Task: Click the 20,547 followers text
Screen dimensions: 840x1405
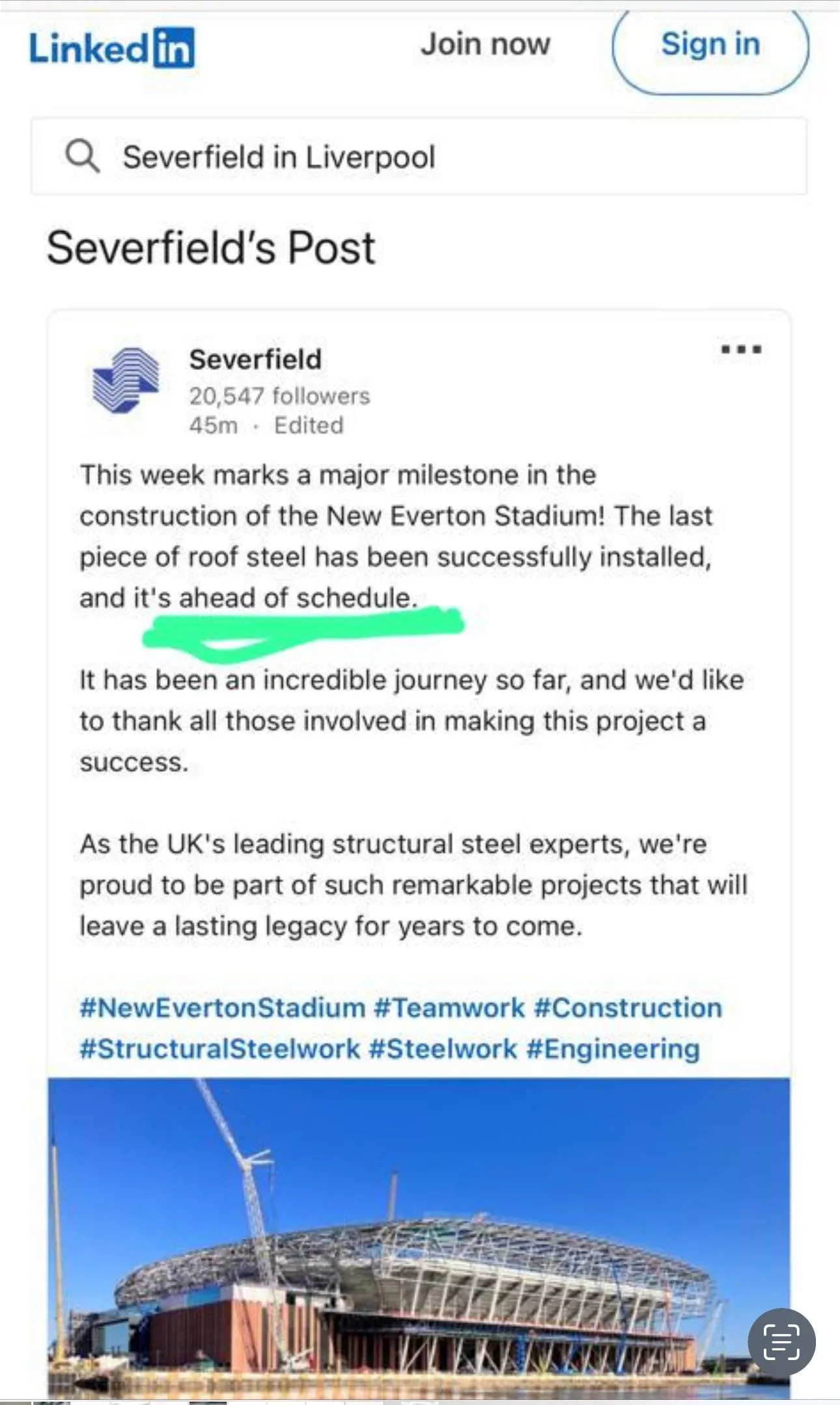Action: (x=279, y=396)
